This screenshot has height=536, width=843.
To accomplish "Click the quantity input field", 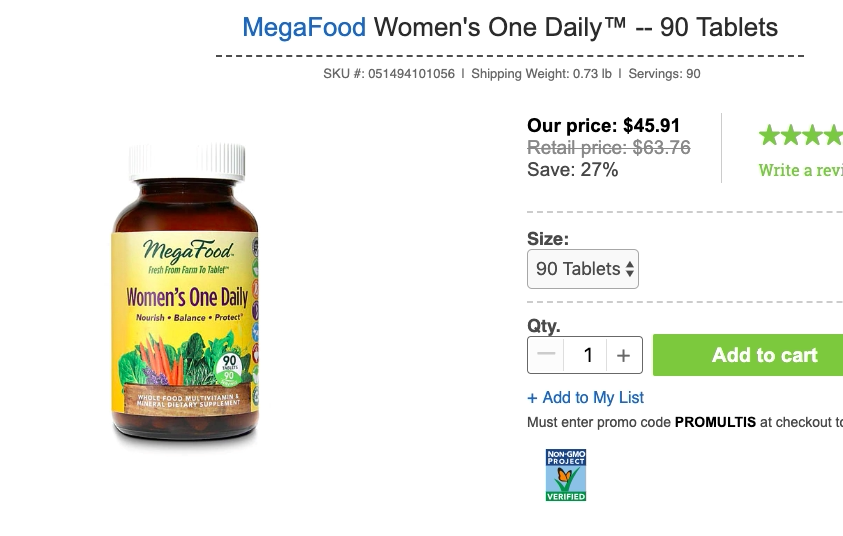I will pos(588,355).
